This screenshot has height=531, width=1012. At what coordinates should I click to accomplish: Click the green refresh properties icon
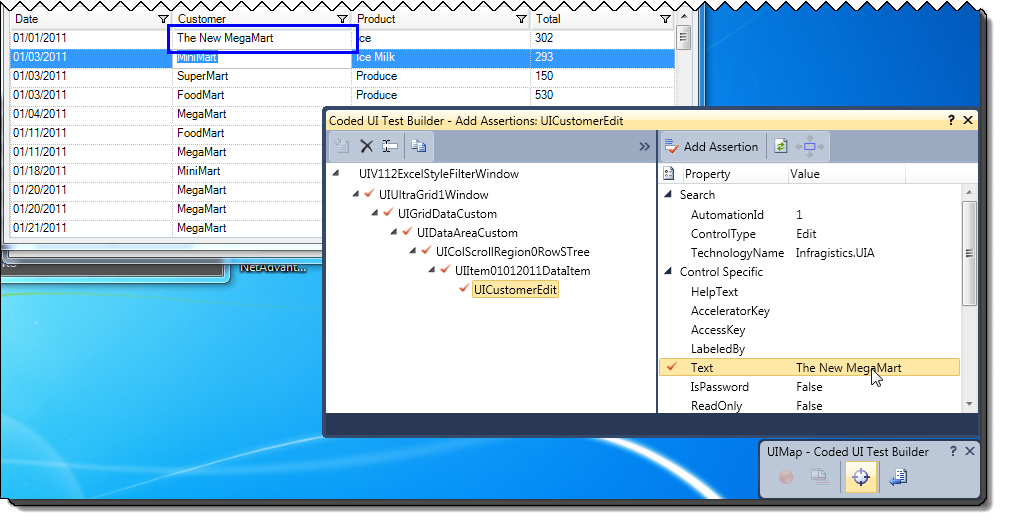pyautogui.click(x=780, y=146)
